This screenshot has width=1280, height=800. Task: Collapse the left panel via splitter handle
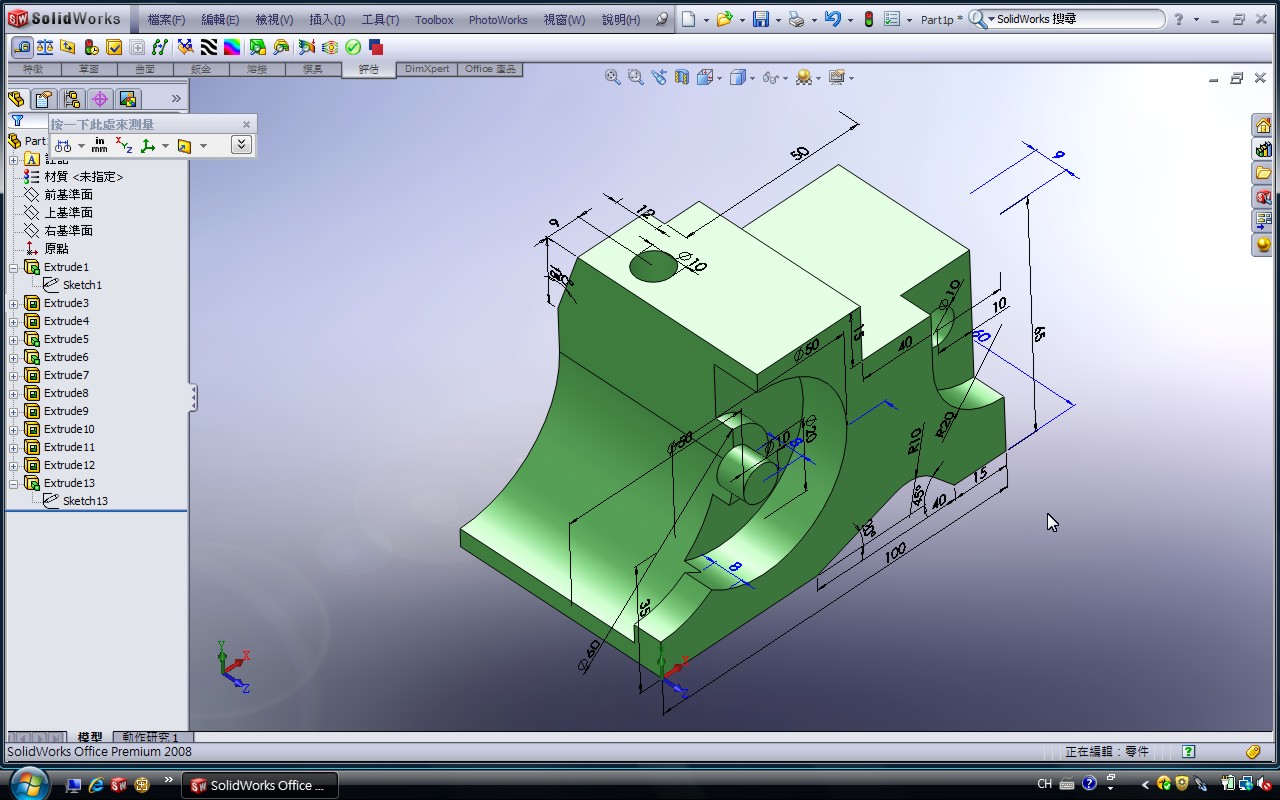(x=193, y=398)
